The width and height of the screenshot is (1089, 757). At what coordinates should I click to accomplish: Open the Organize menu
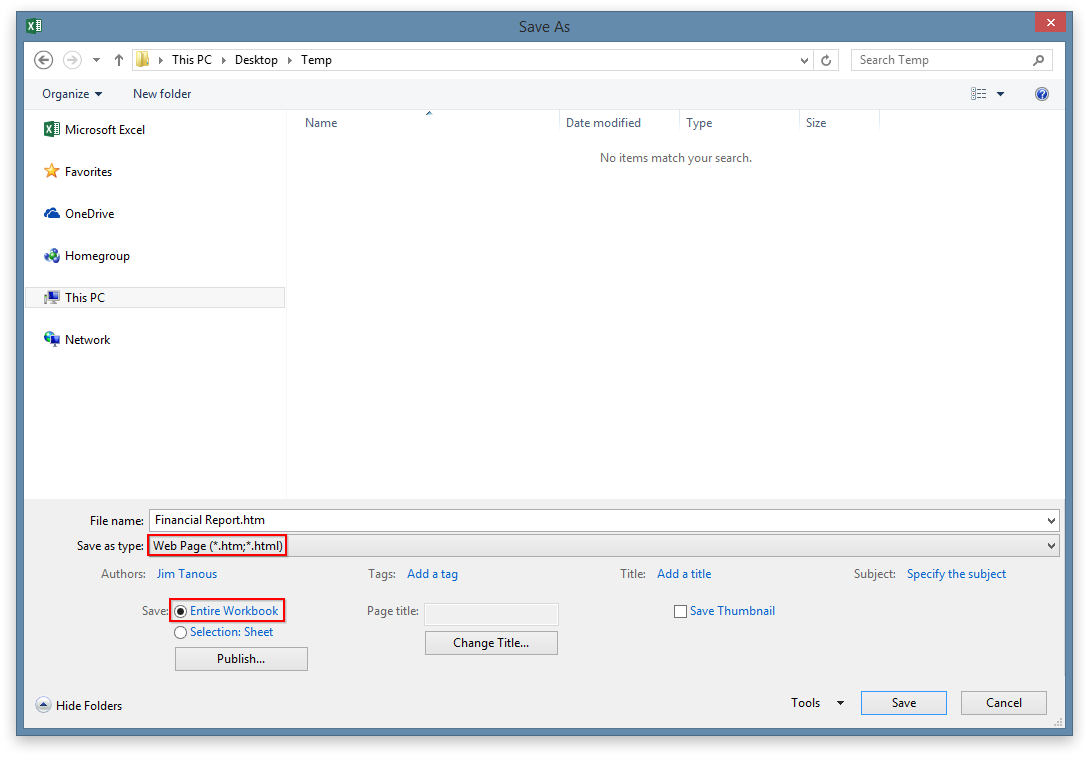coord(72,94)
